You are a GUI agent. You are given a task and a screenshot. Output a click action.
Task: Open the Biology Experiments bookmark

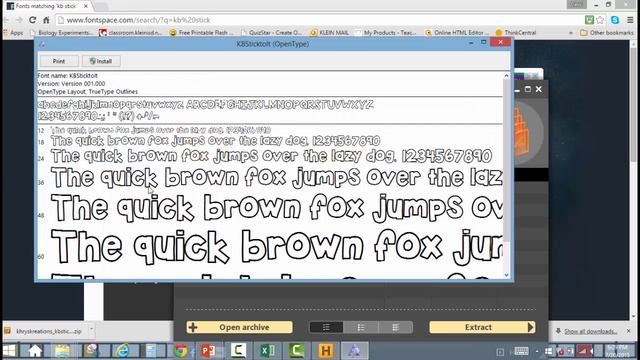pyautogui.click(x=61, y=33)
